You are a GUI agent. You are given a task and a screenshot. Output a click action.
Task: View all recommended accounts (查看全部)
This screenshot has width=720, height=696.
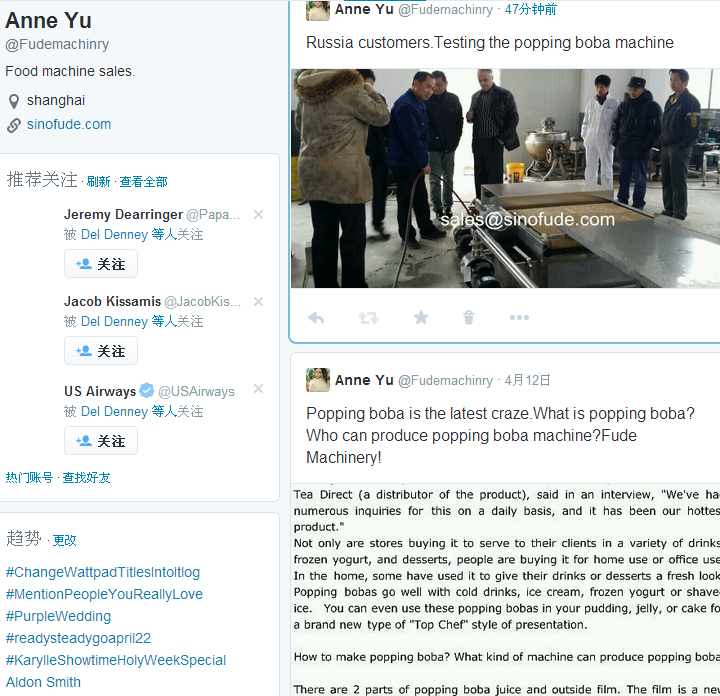pos(143,182)
